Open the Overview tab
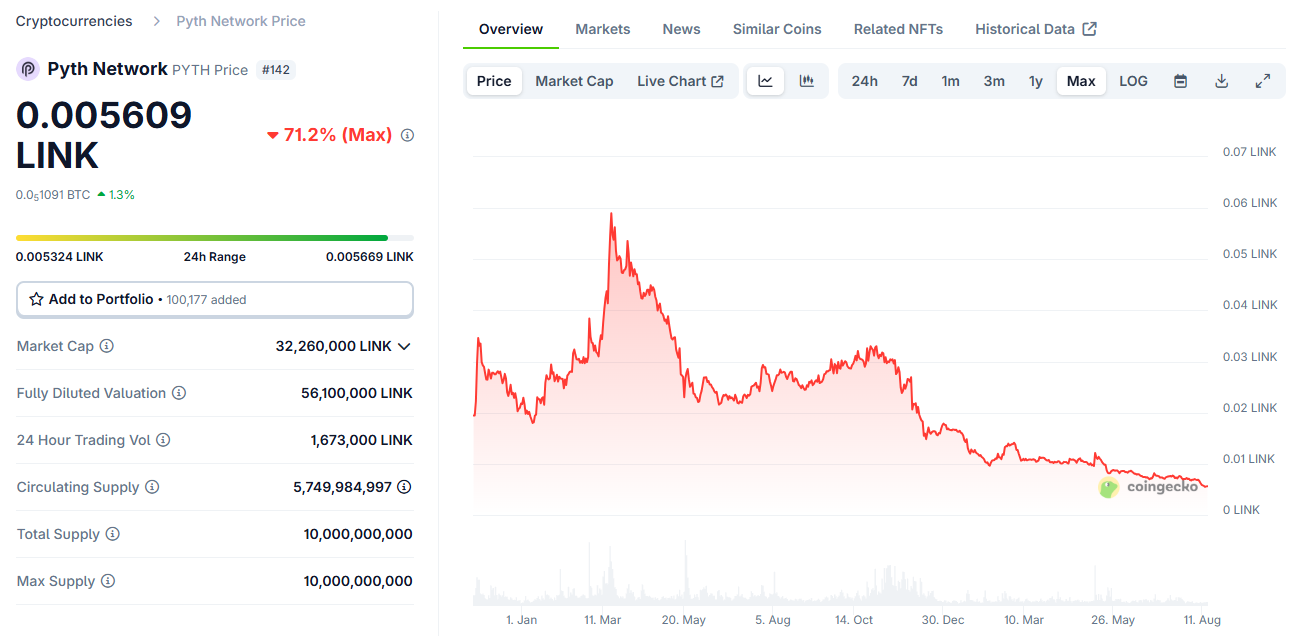 511,29
